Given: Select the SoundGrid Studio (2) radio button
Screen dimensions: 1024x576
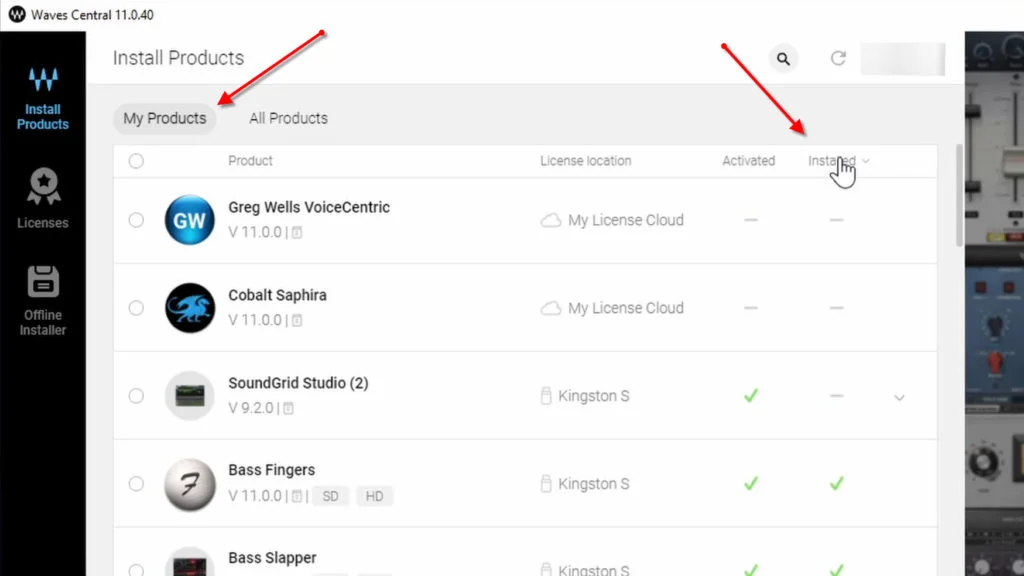Looking at the screenshot, I should pyautogui.click(x=136, y=396).
